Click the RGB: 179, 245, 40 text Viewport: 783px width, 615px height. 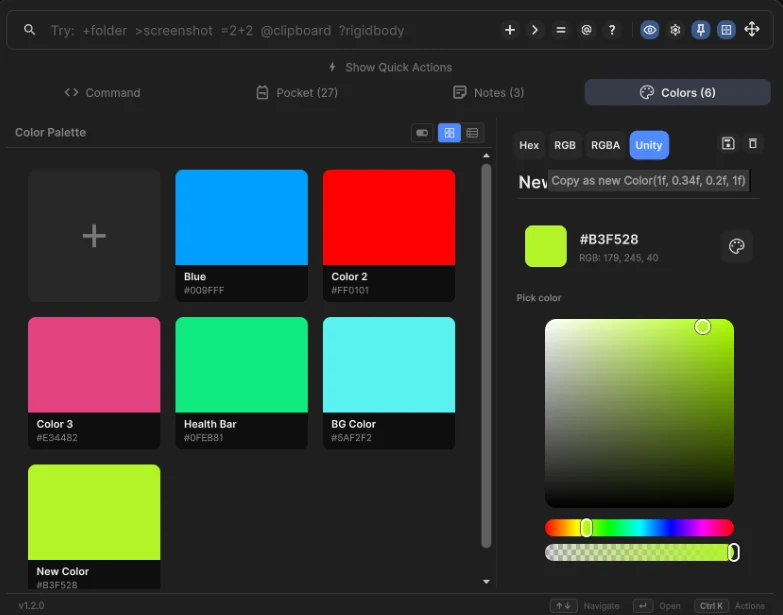[x=618, y=258]
